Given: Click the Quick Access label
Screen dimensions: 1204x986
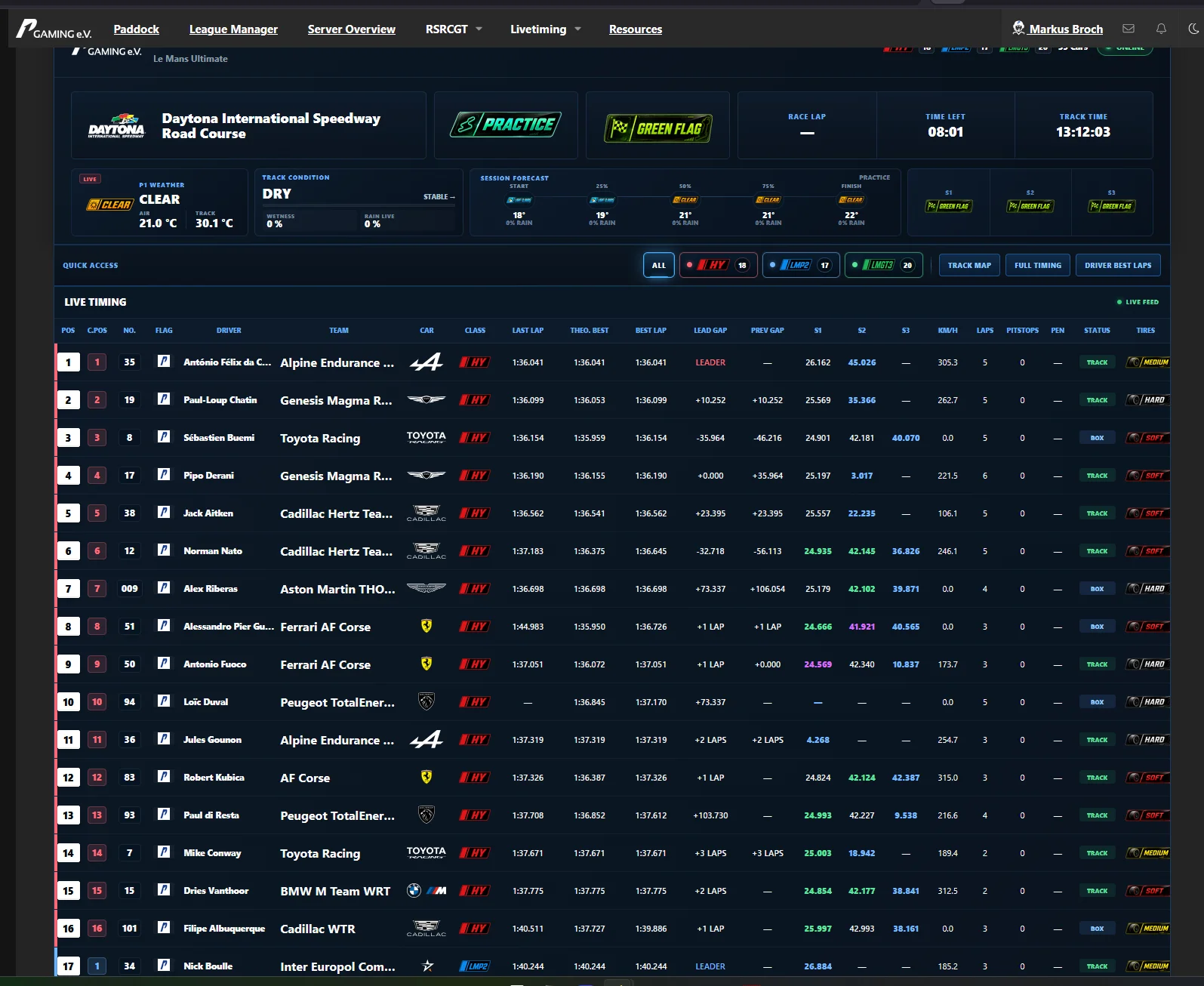Looking at the screenshot, I should tap(91, 266).
